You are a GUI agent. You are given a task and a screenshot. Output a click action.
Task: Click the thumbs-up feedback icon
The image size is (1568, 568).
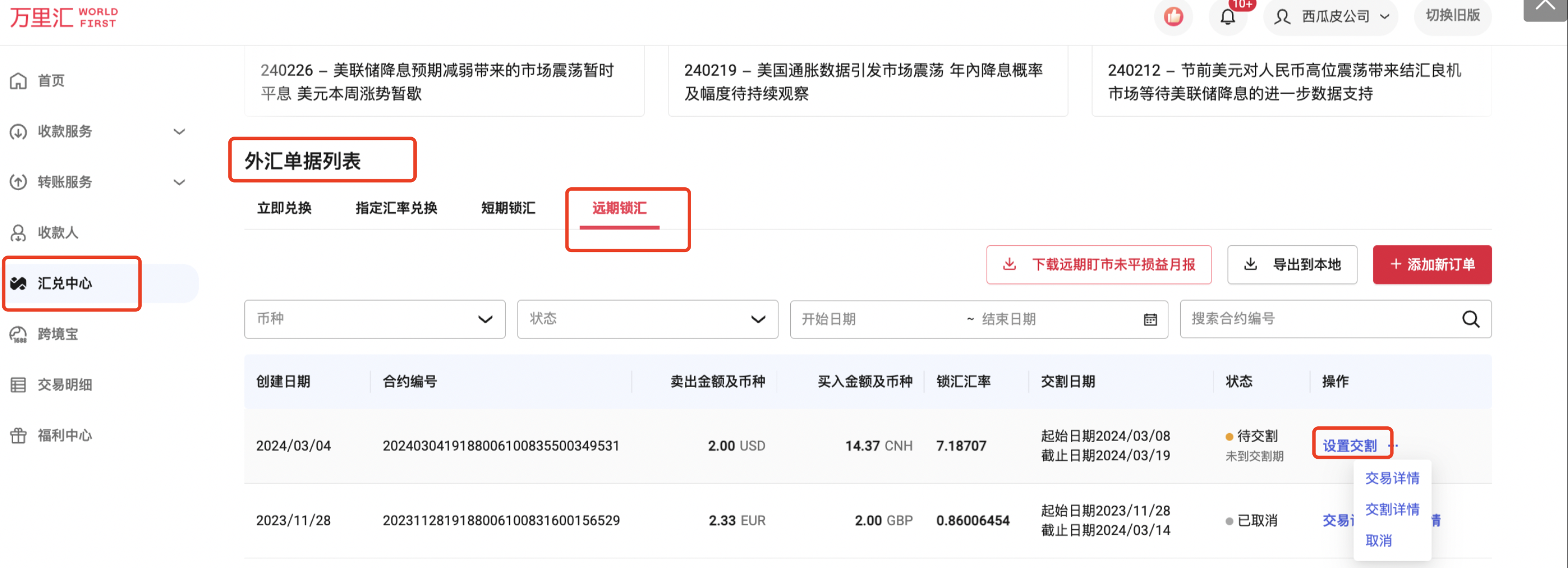[x=1173, y=17]
